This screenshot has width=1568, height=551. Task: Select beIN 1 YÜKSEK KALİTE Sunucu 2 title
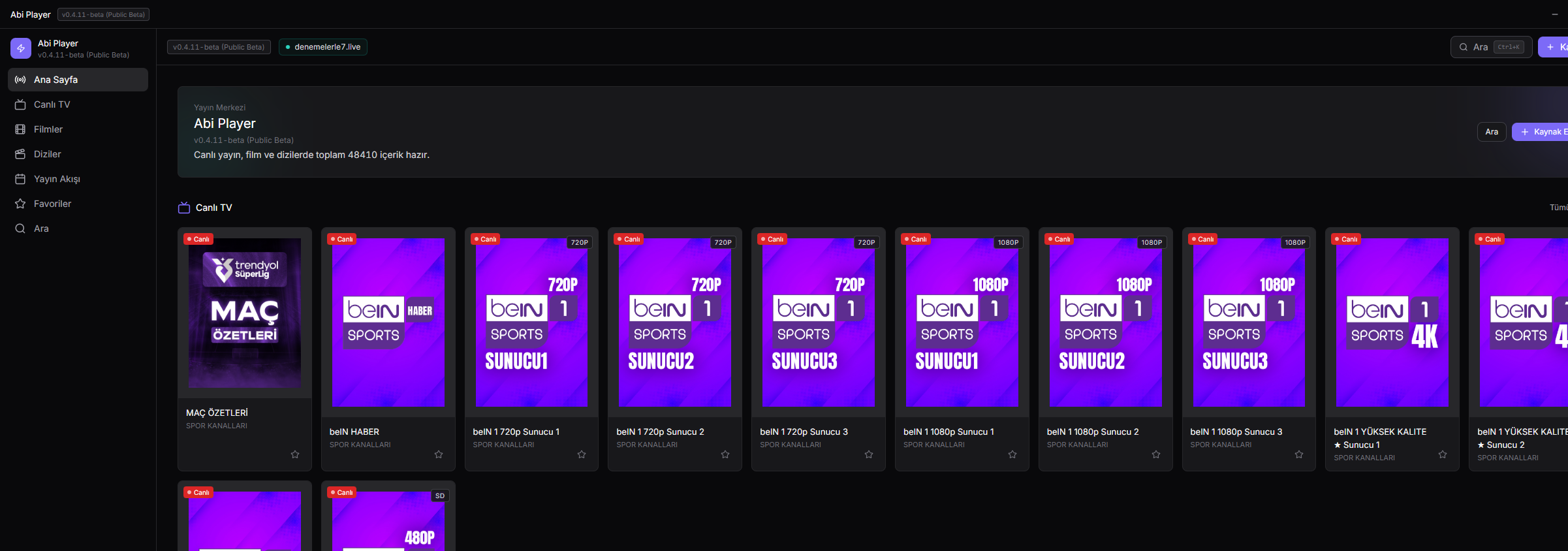click(1522, 438)
